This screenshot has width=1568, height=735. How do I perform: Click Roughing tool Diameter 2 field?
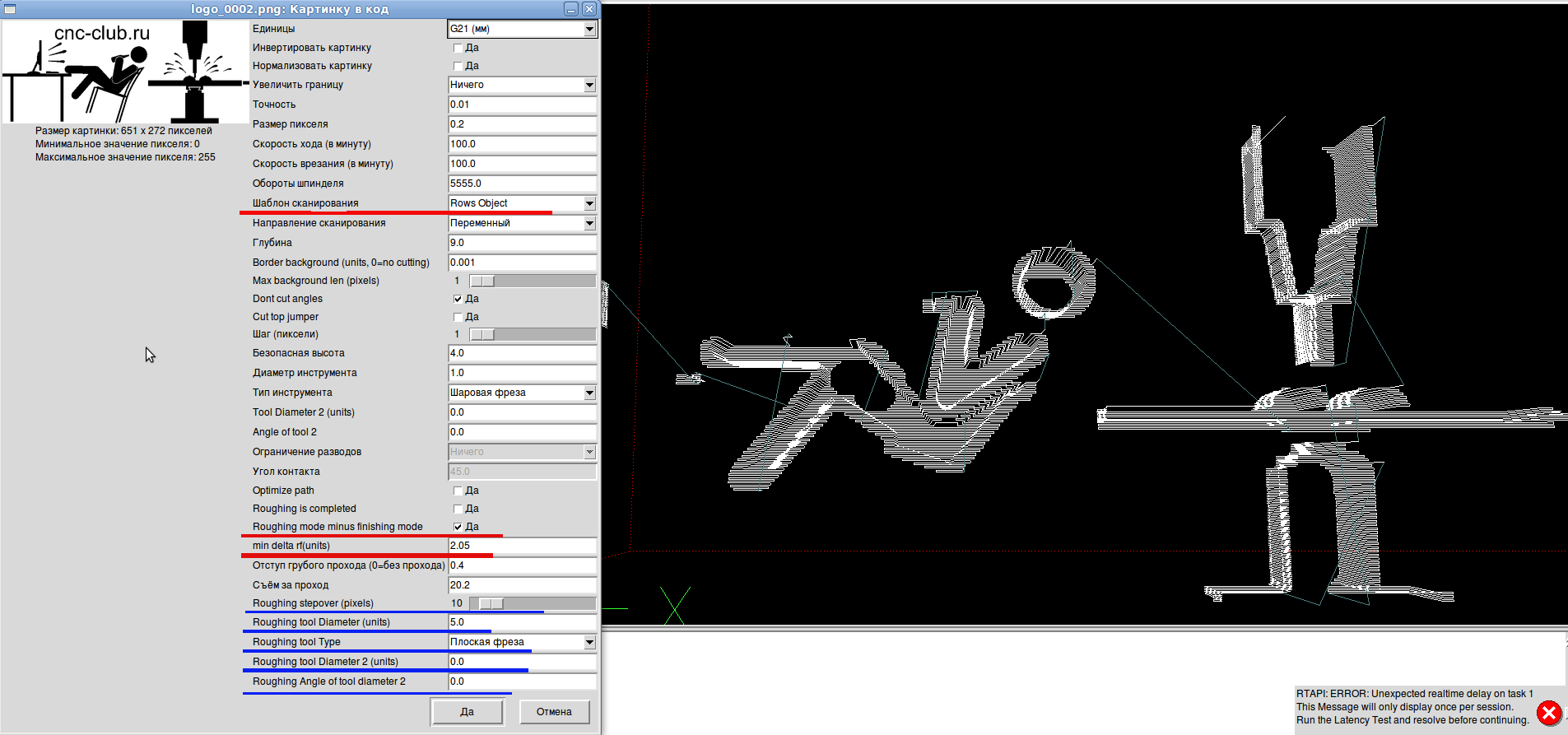click(x=522, y=662)
